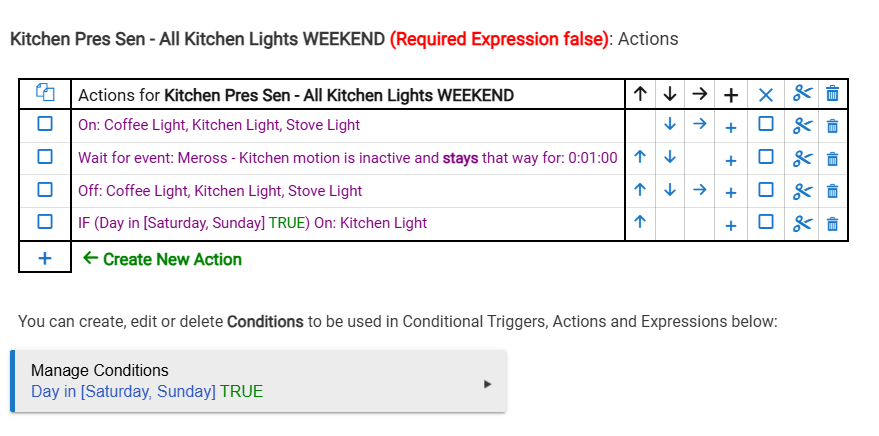Move the Off: Coffee Light action up
Viewport: 879px width, 436px height.
640,190
